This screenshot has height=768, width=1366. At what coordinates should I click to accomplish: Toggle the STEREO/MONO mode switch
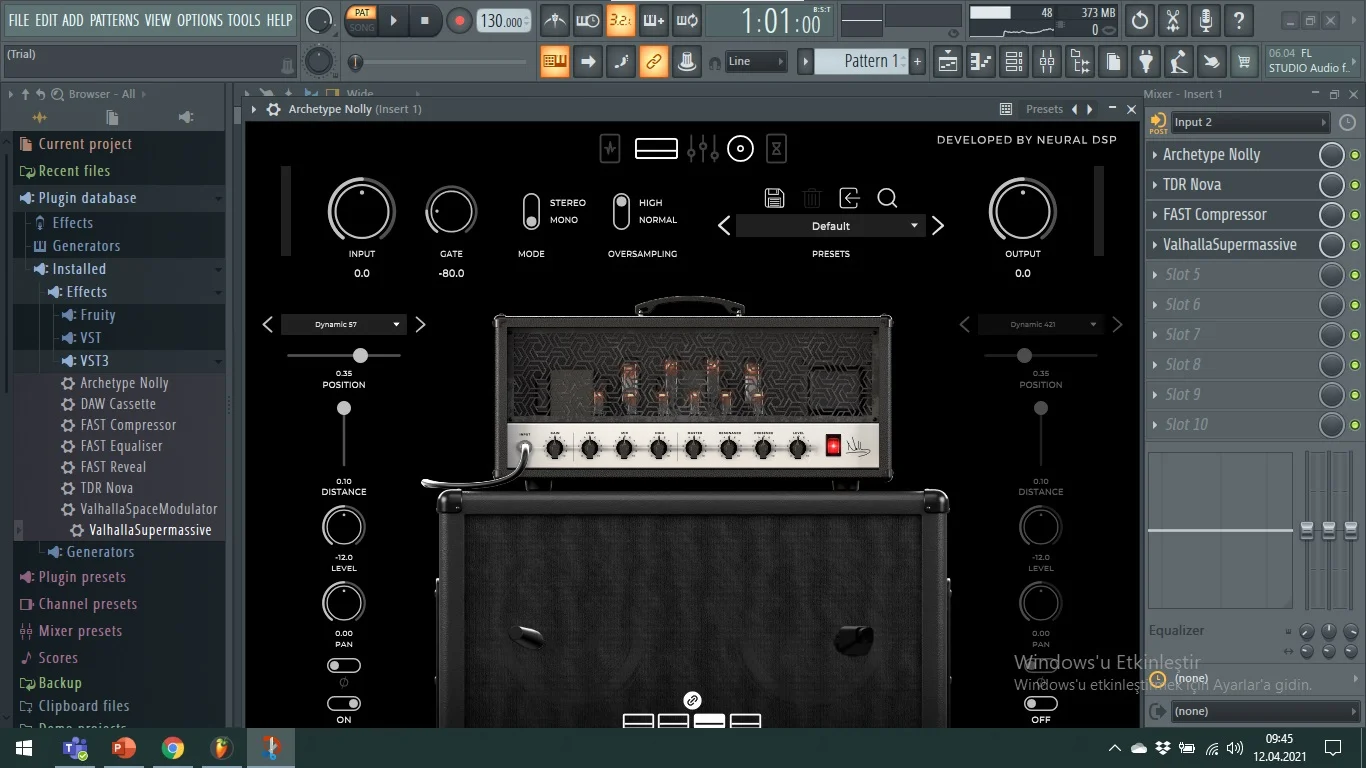click(x=531, y=211)
